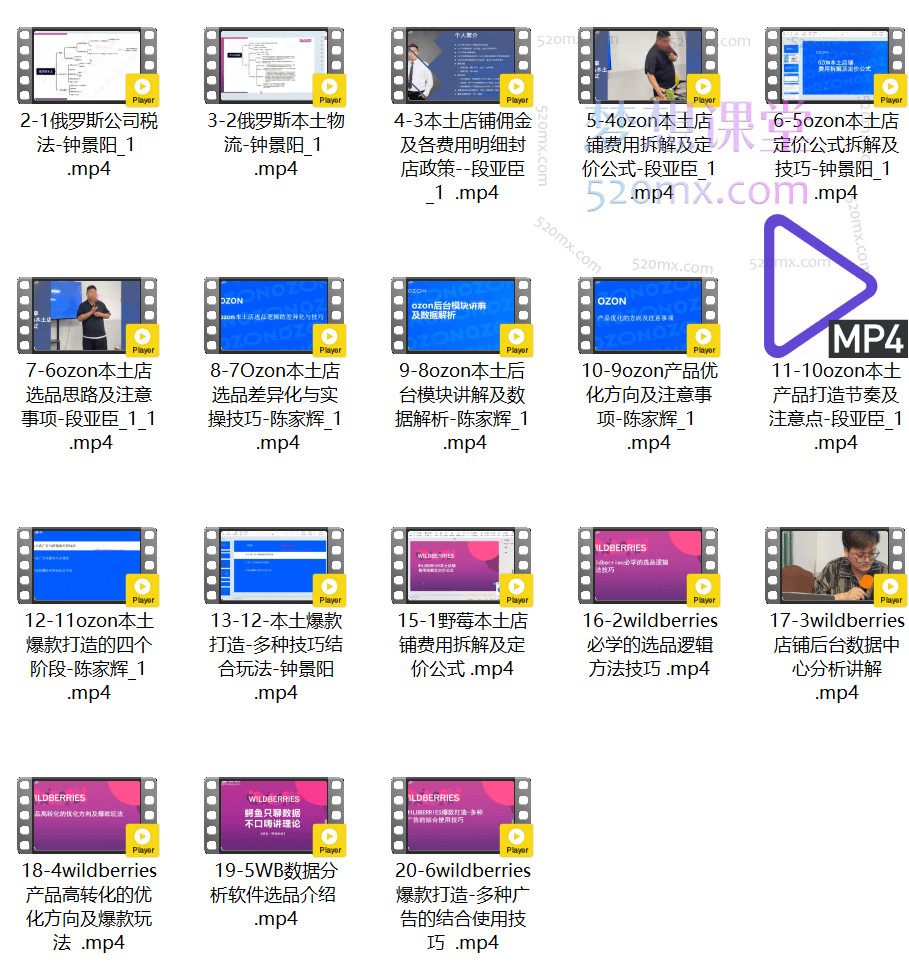Open video file 2-1俄罗斯公司税法-钟景阳_1.mp4
Image resolution: width=909 pixels, height=968 pixels.
(x=88, y=65)
